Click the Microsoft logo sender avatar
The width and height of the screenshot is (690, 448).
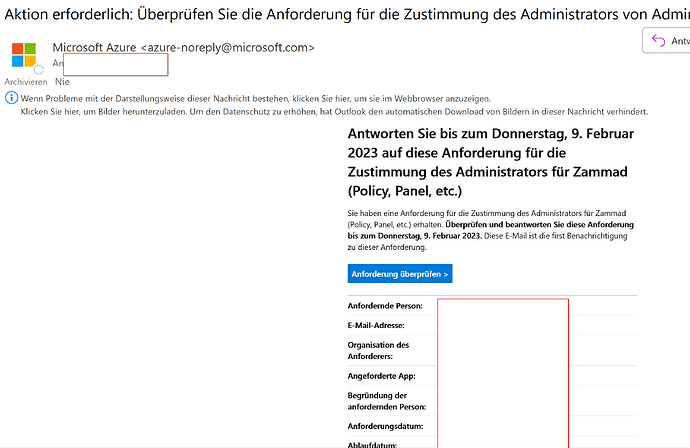coord(24,55)
